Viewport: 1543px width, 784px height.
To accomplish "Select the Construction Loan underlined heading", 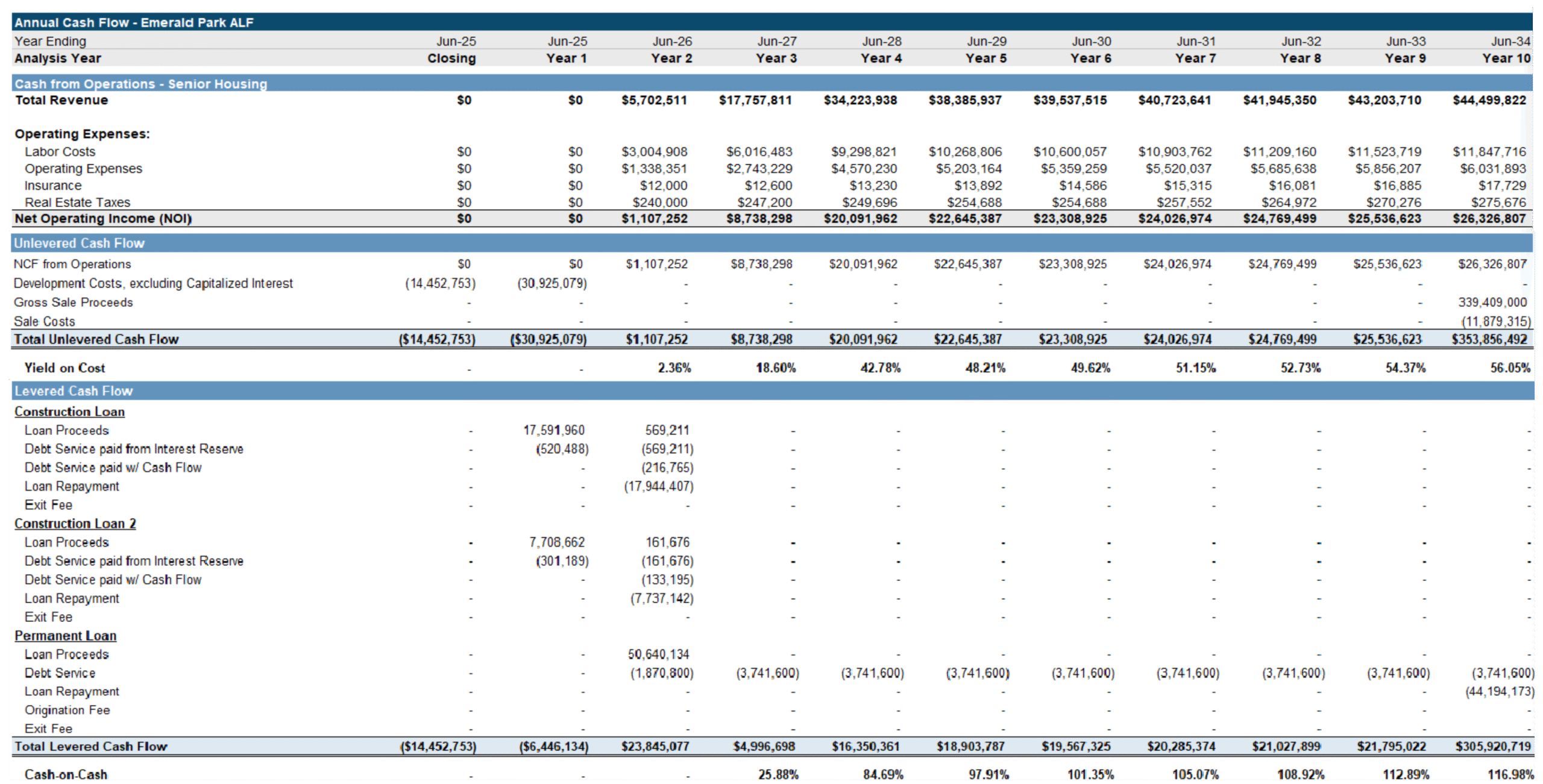I will (69, 412).
